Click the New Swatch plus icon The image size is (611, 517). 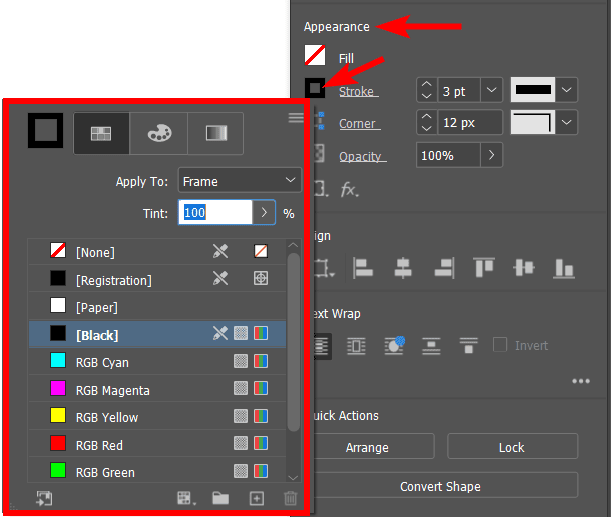257,498
